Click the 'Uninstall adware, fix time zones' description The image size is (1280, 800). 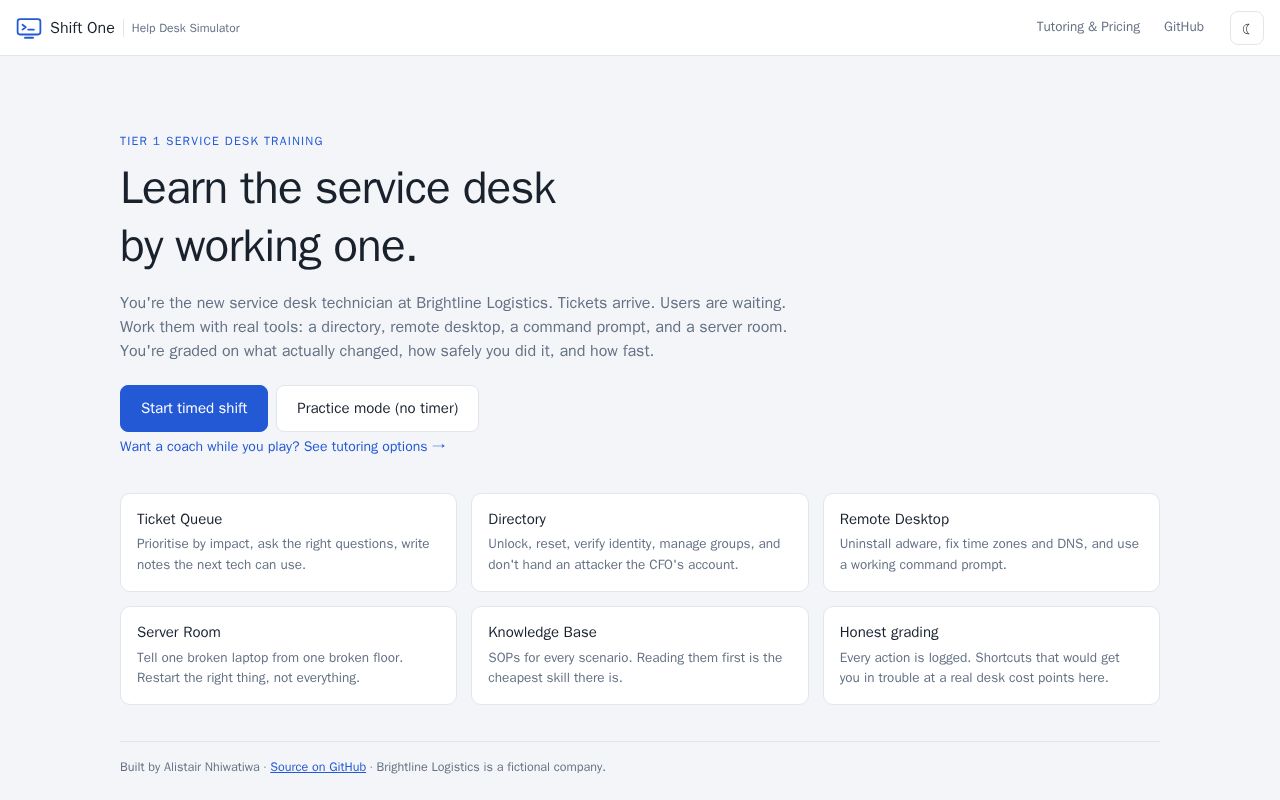(989, 554)
